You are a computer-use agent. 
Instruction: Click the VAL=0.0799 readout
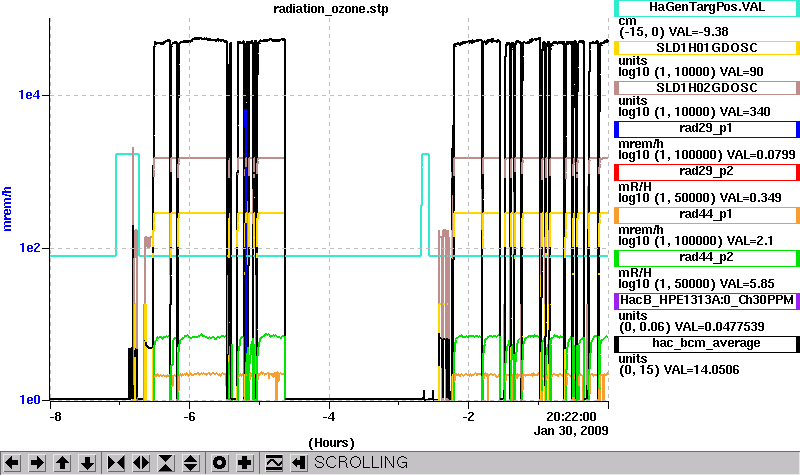761,155
